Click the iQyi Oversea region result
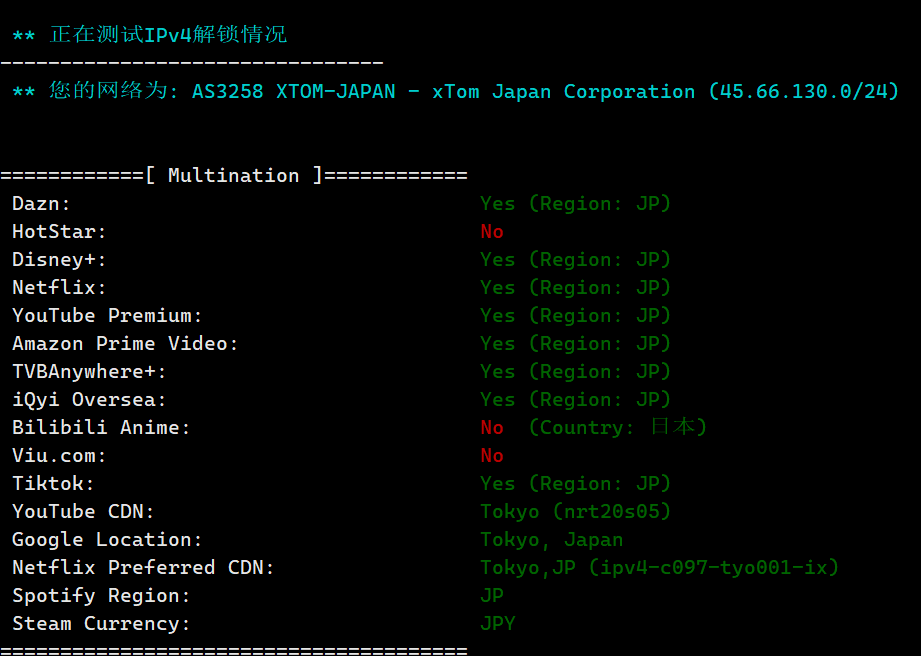 [x=576, y=400]
